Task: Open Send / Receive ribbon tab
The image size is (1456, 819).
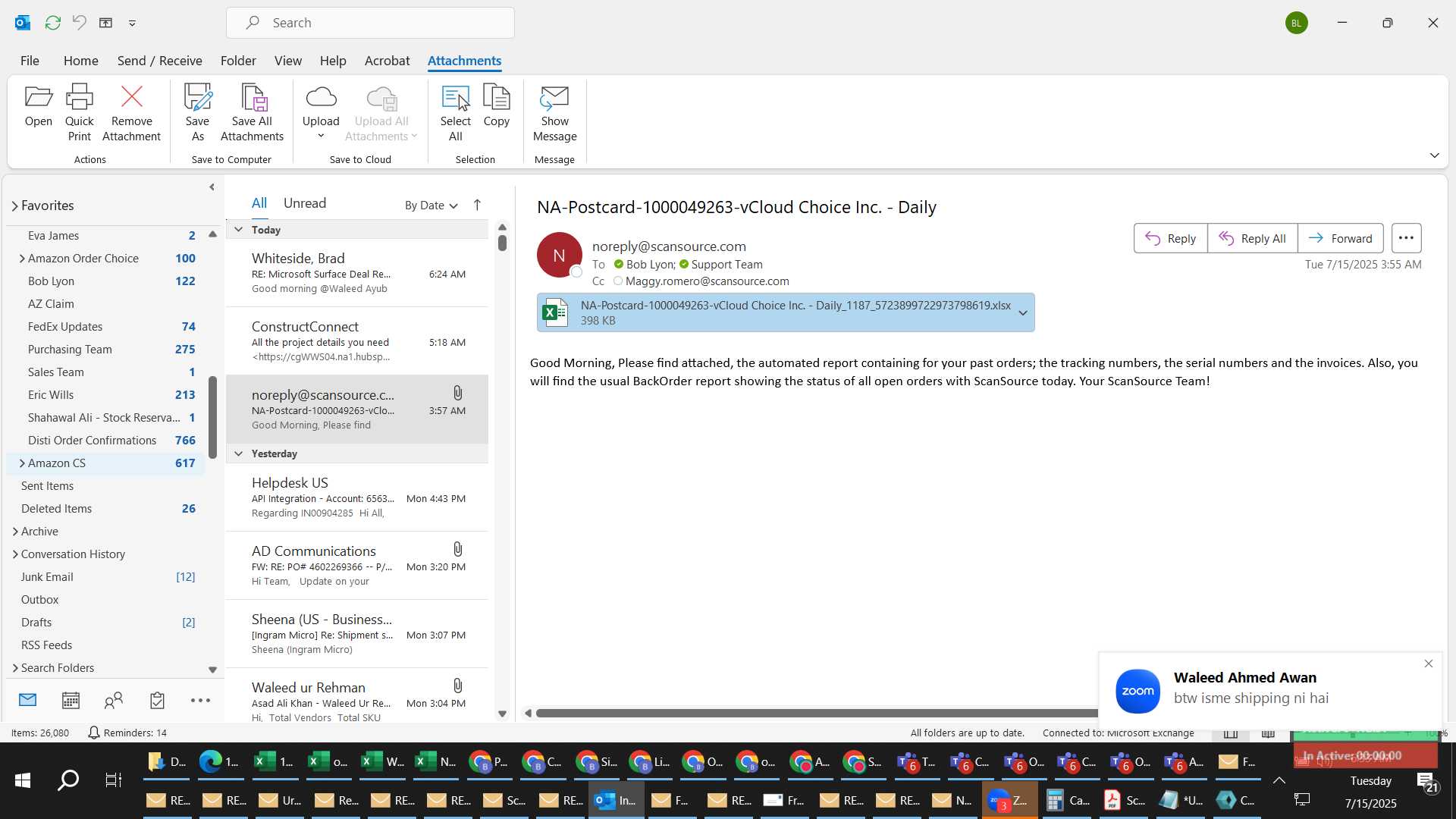Action: click(159, 61)
